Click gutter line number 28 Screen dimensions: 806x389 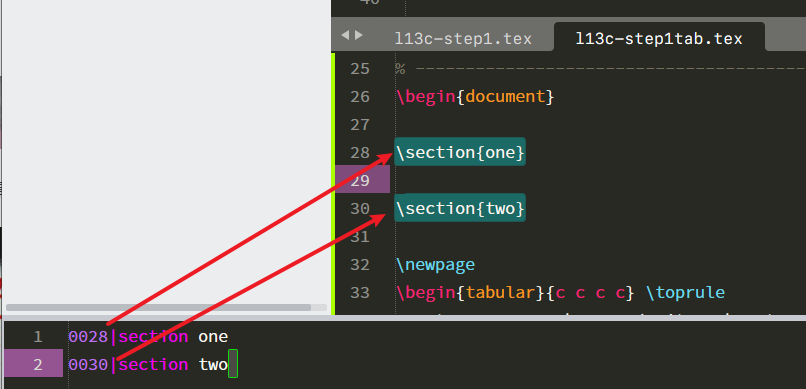tap(360, 153)
